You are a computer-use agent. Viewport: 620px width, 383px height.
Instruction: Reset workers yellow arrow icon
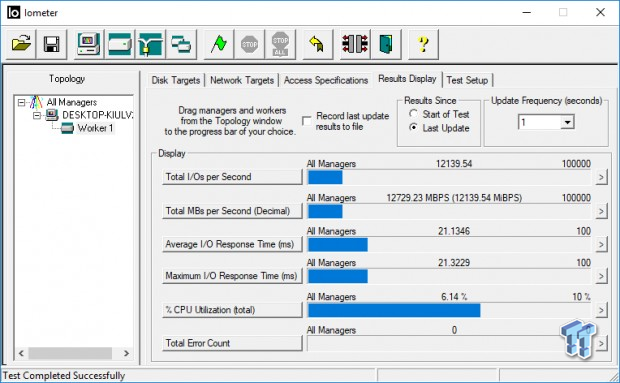pyautogui.click(x=318, y=44)
